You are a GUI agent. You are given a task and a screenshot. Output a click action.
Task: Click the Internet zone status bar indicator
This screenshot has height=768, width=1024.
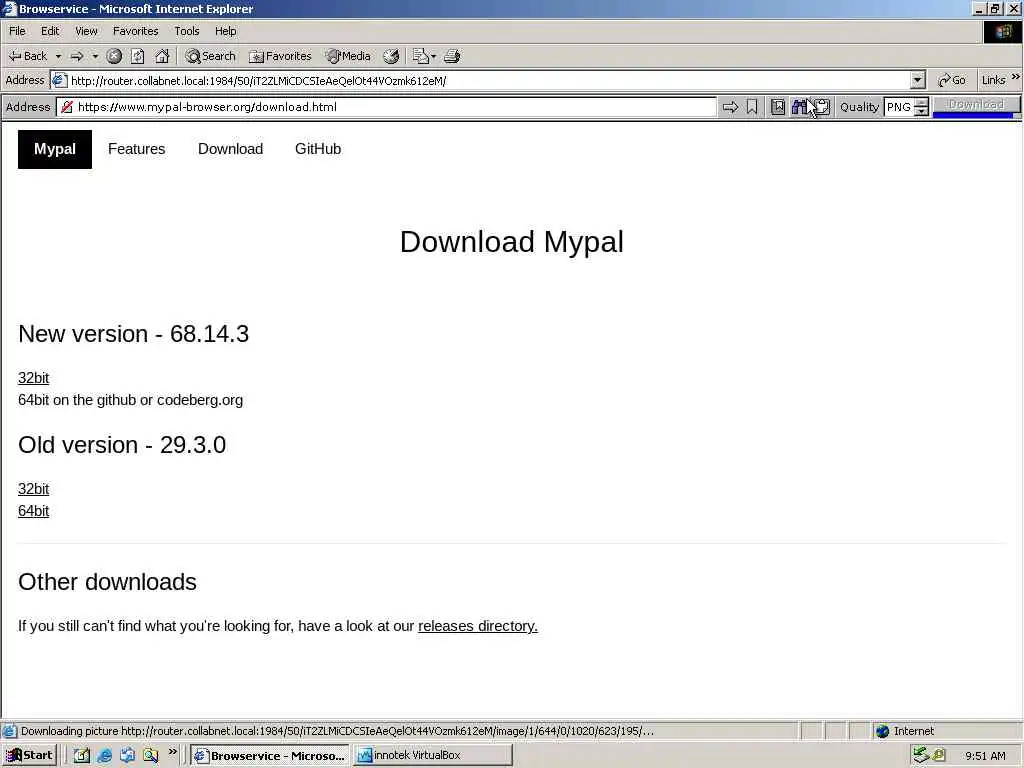[905, 731]
